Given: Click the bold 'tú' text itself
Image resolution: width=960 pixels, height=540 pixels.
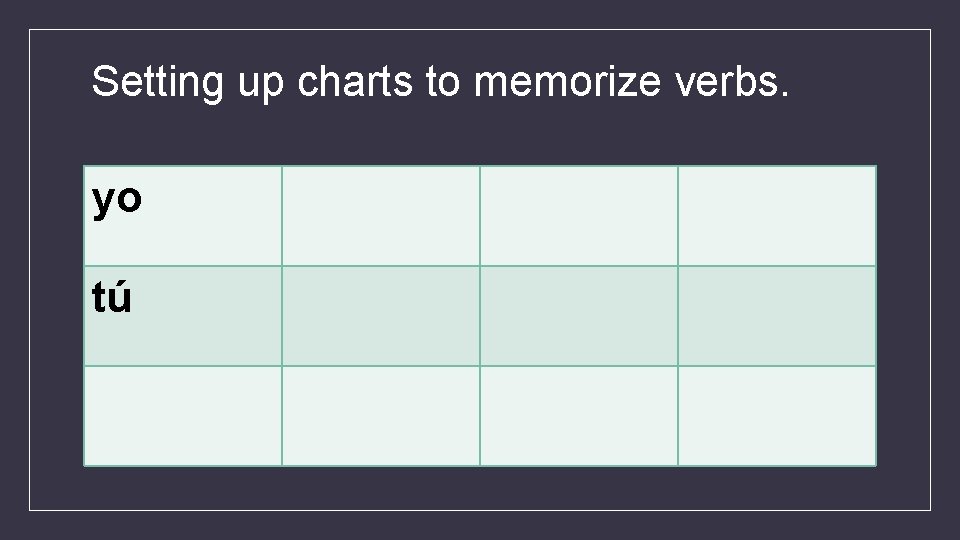Looking at the screenshot, I should pos(111,296).
